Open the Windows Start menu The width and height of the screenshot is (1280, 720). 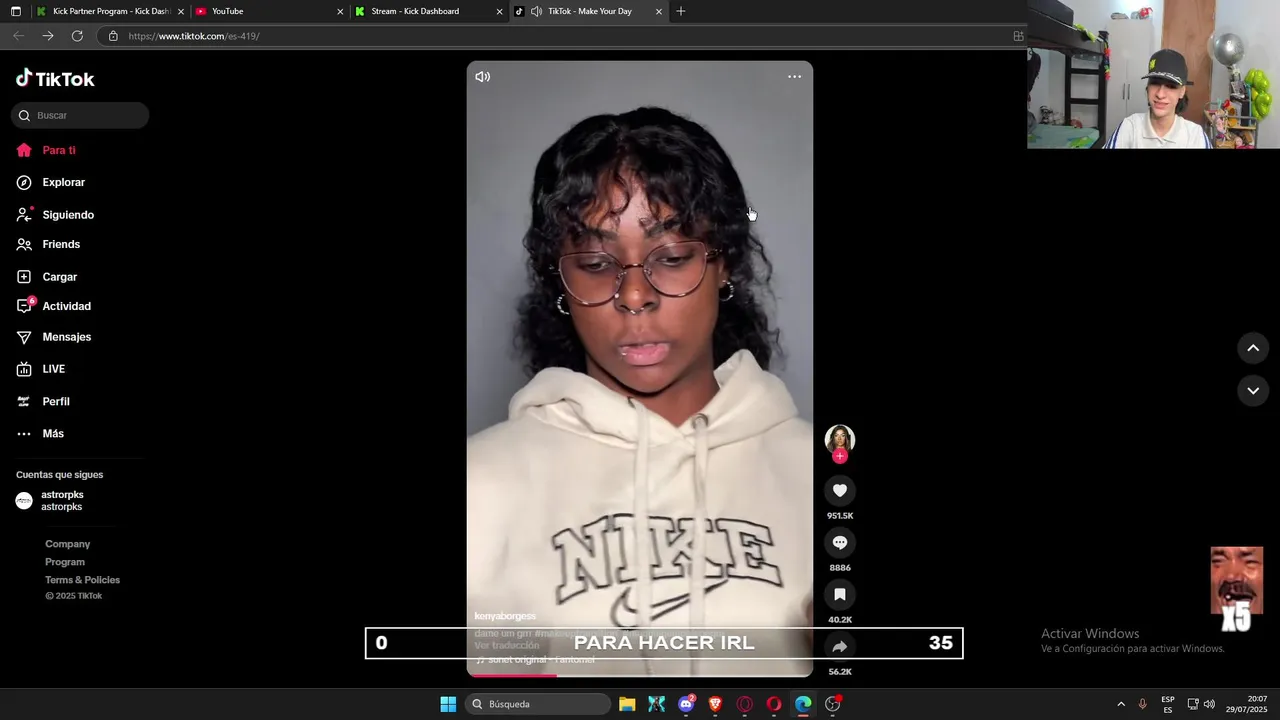[448, 704]
